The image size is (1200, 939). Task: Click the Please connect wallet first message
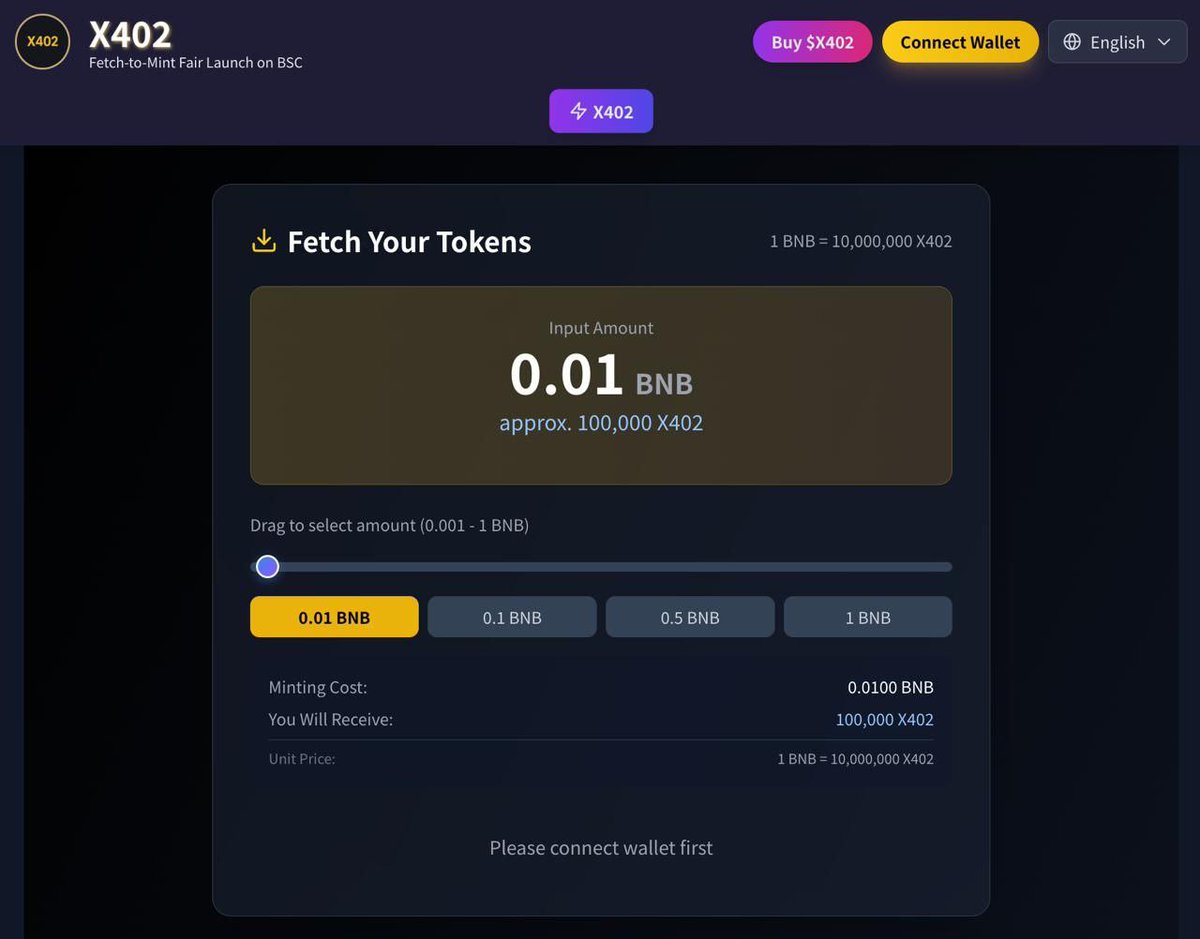(x=601, y=848)
